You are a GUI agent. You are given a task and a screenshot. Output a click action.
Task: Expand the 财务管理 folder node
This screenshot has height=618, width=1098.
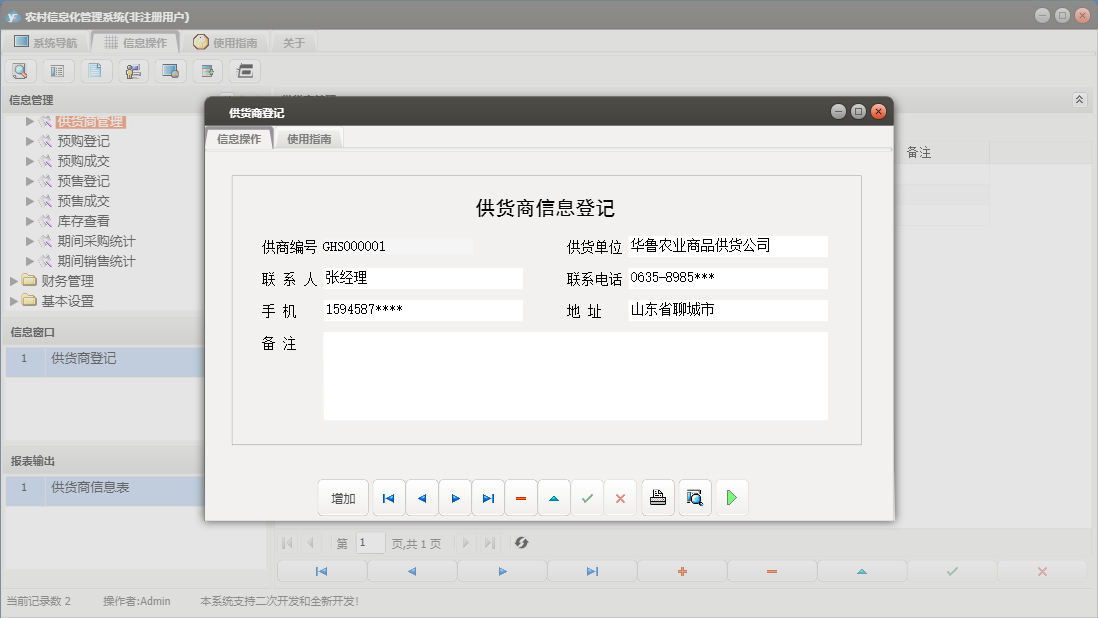(x=14, y=281)
